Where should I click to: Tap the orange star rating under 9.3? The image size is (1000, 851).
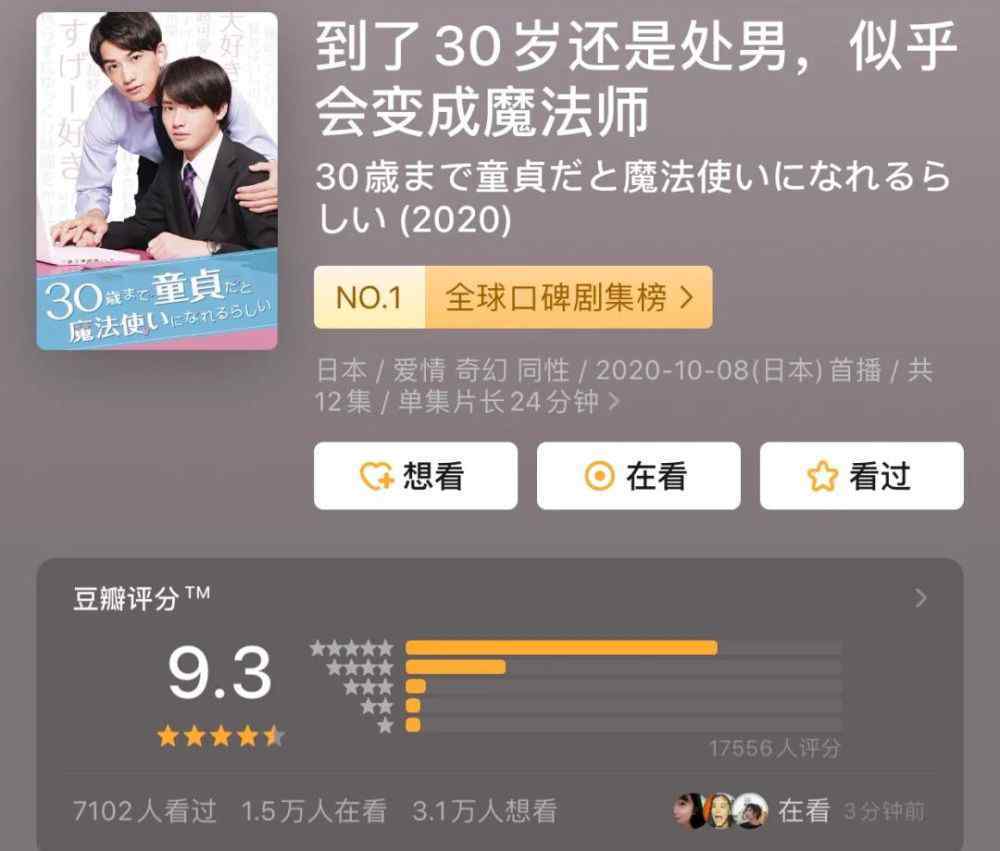(221, 736)
